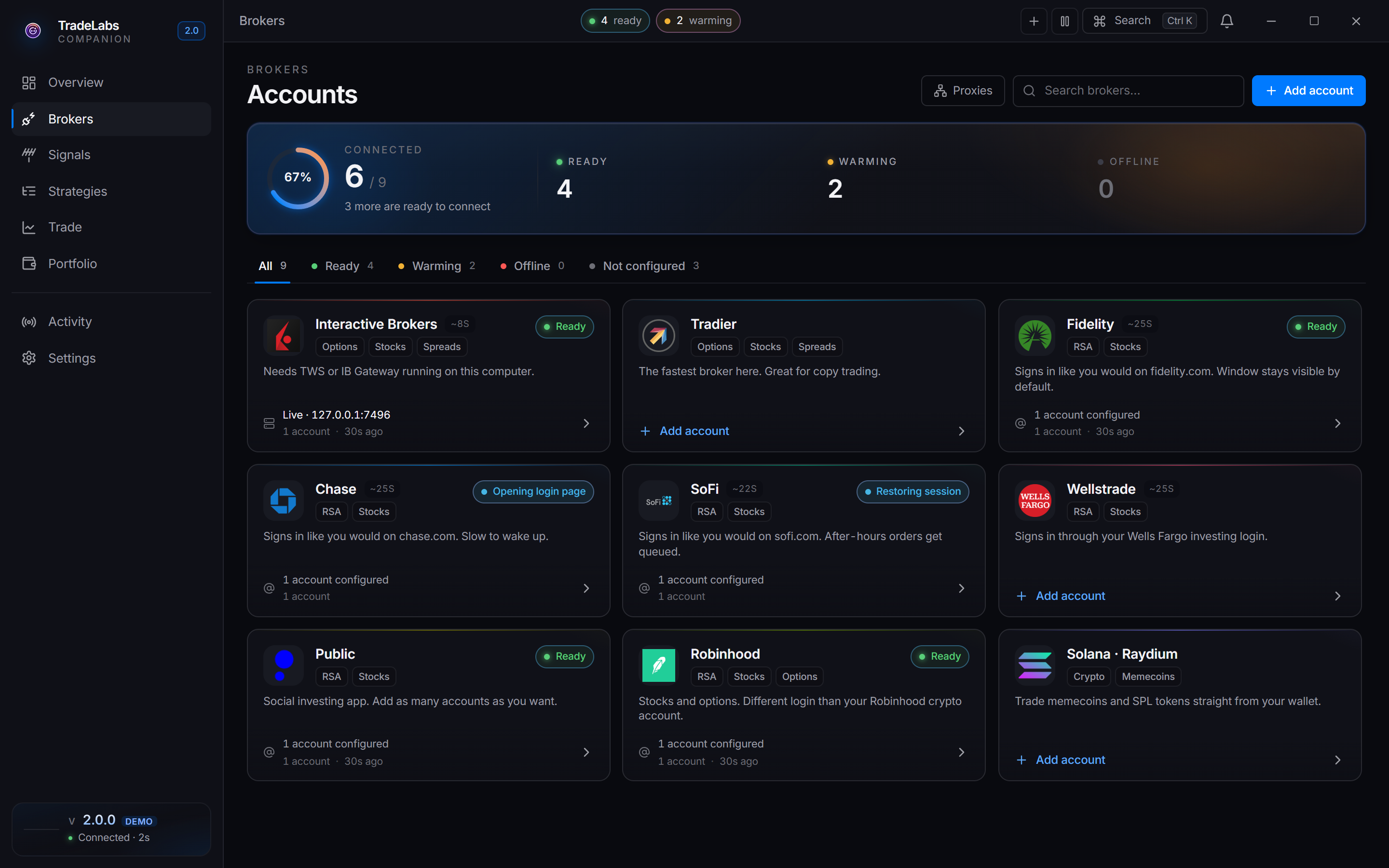Image resolution: width=1389 pixels, height=868 pixels.
Task: Click the Strategies list icon in sidebar
Action: 29,191
